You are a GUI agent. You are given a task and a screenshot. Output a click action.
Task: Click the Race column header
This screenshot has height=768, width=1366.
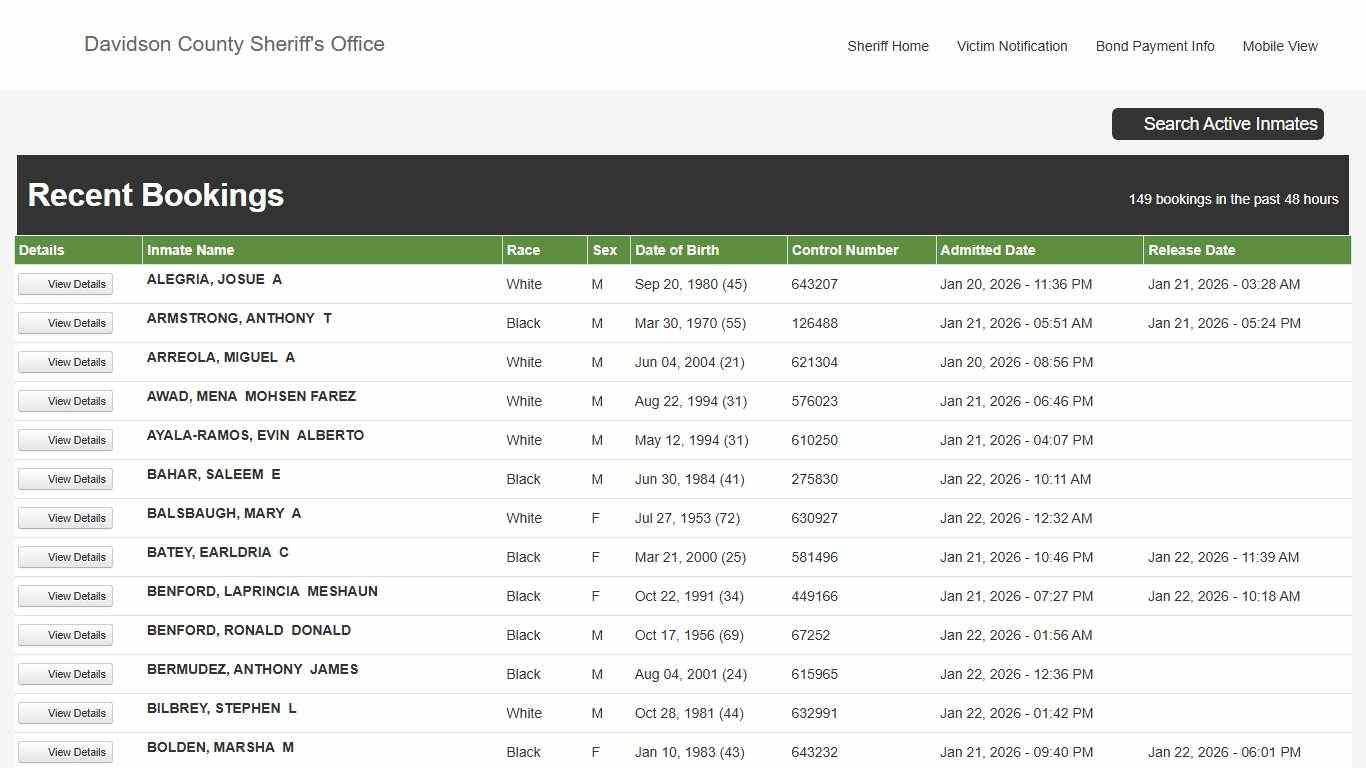coord(523,250)
